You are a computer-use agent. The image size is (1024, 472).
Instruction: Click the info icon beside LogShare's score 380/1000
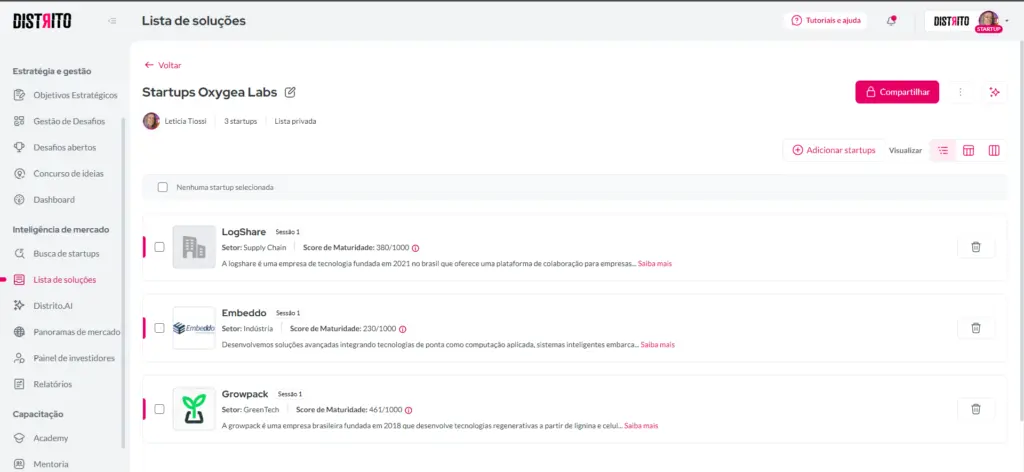(x=415, y=248)
